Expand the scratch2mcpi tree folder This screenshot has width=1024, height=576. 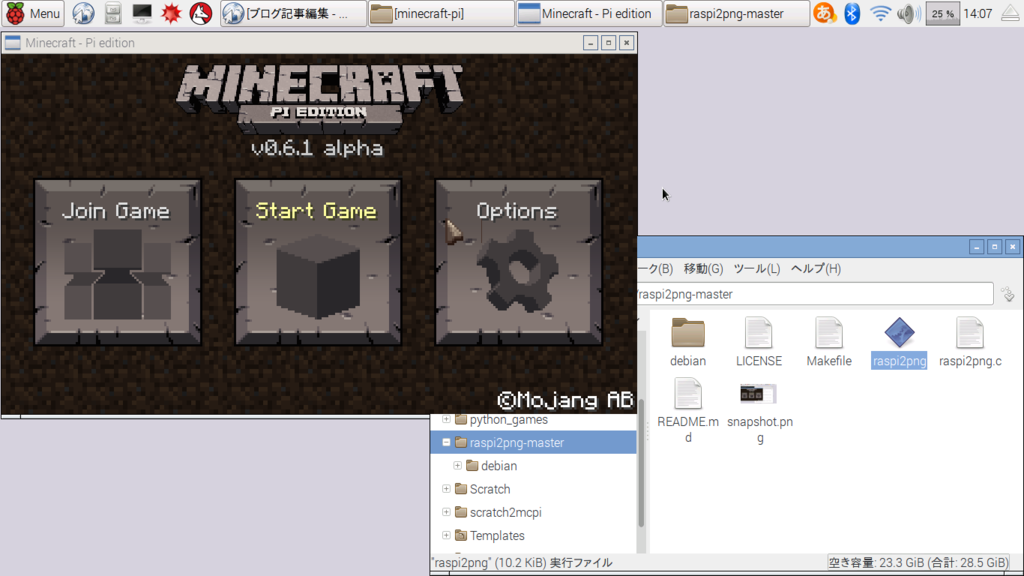446,512
